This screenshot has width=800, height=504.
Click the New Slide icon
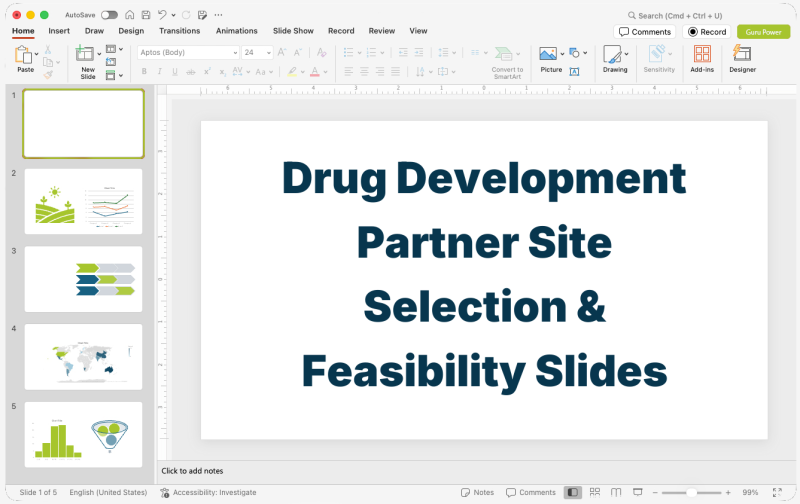point(85,54)
